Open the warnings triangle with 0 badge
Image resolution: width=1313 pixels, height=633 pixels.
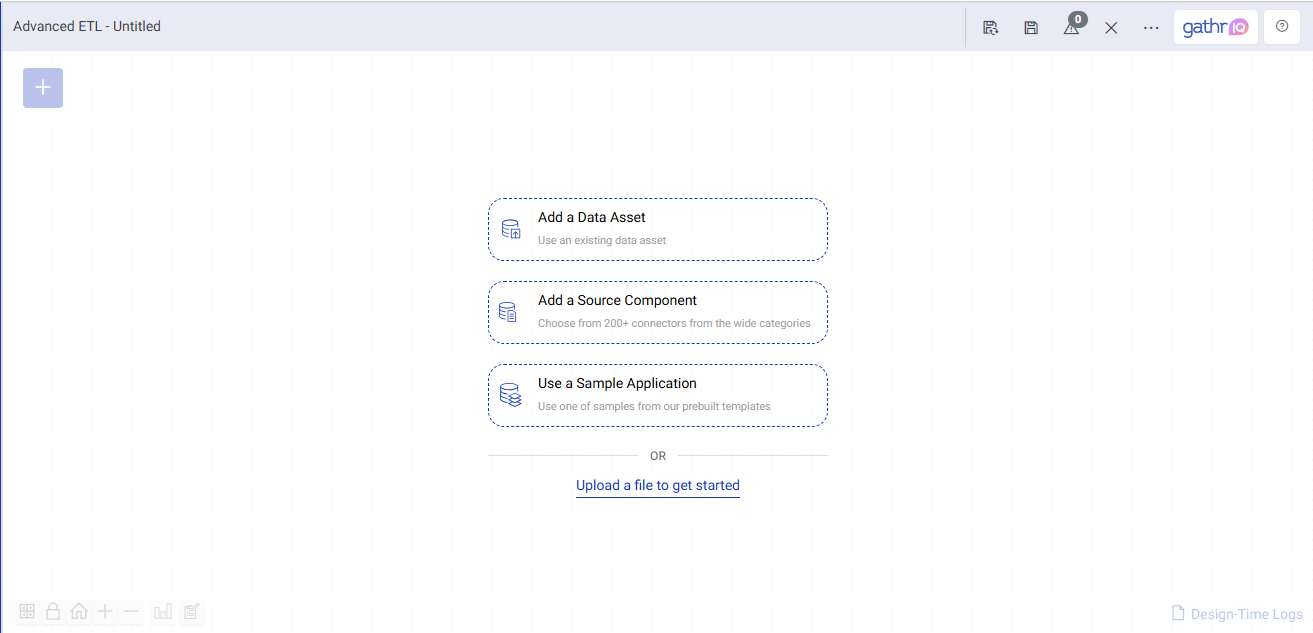1071,28
